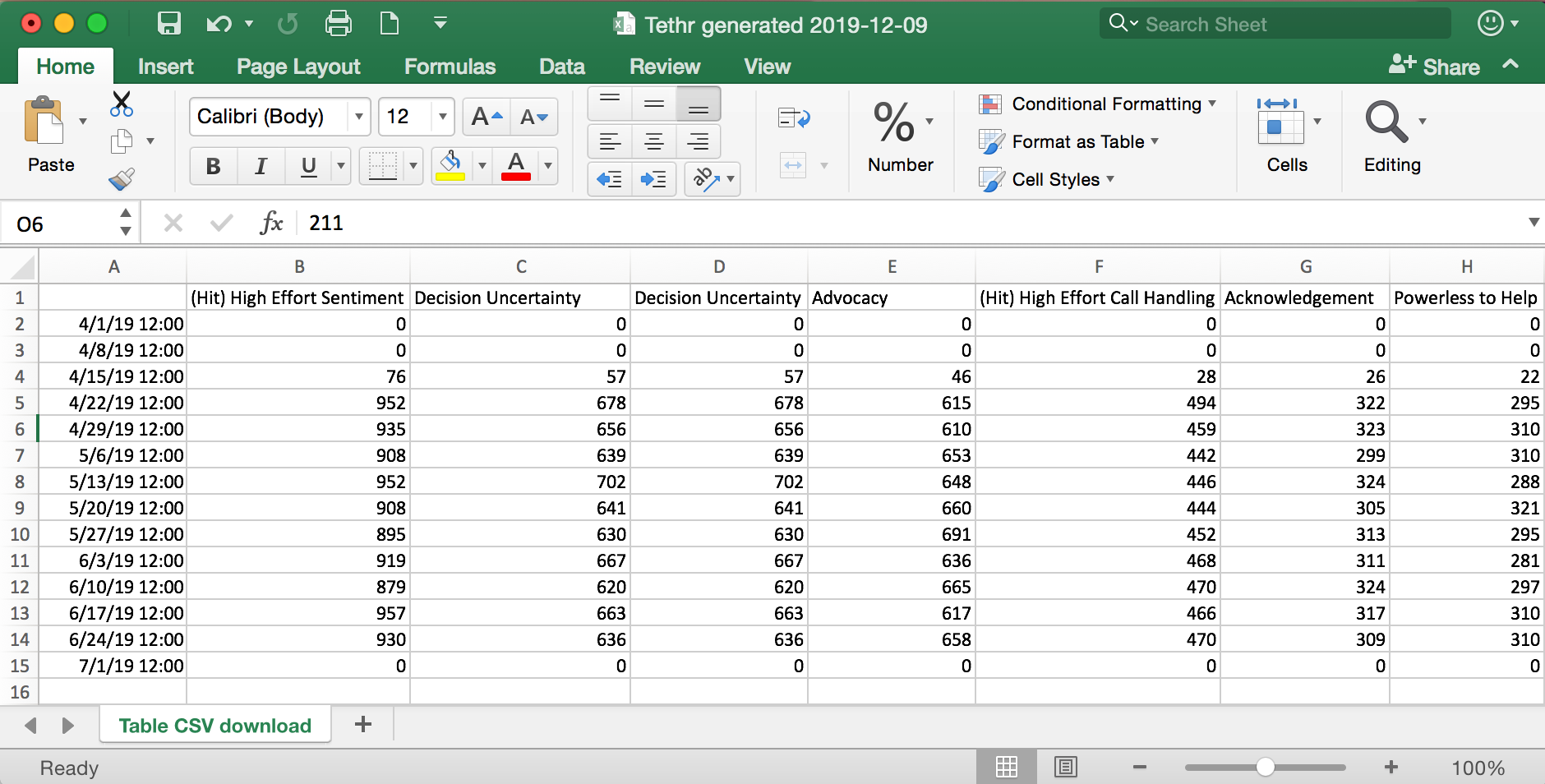This screenshot has height=784, width=1545.
Task: Toggle Bold formatting
Action: [x=214, y=166]
